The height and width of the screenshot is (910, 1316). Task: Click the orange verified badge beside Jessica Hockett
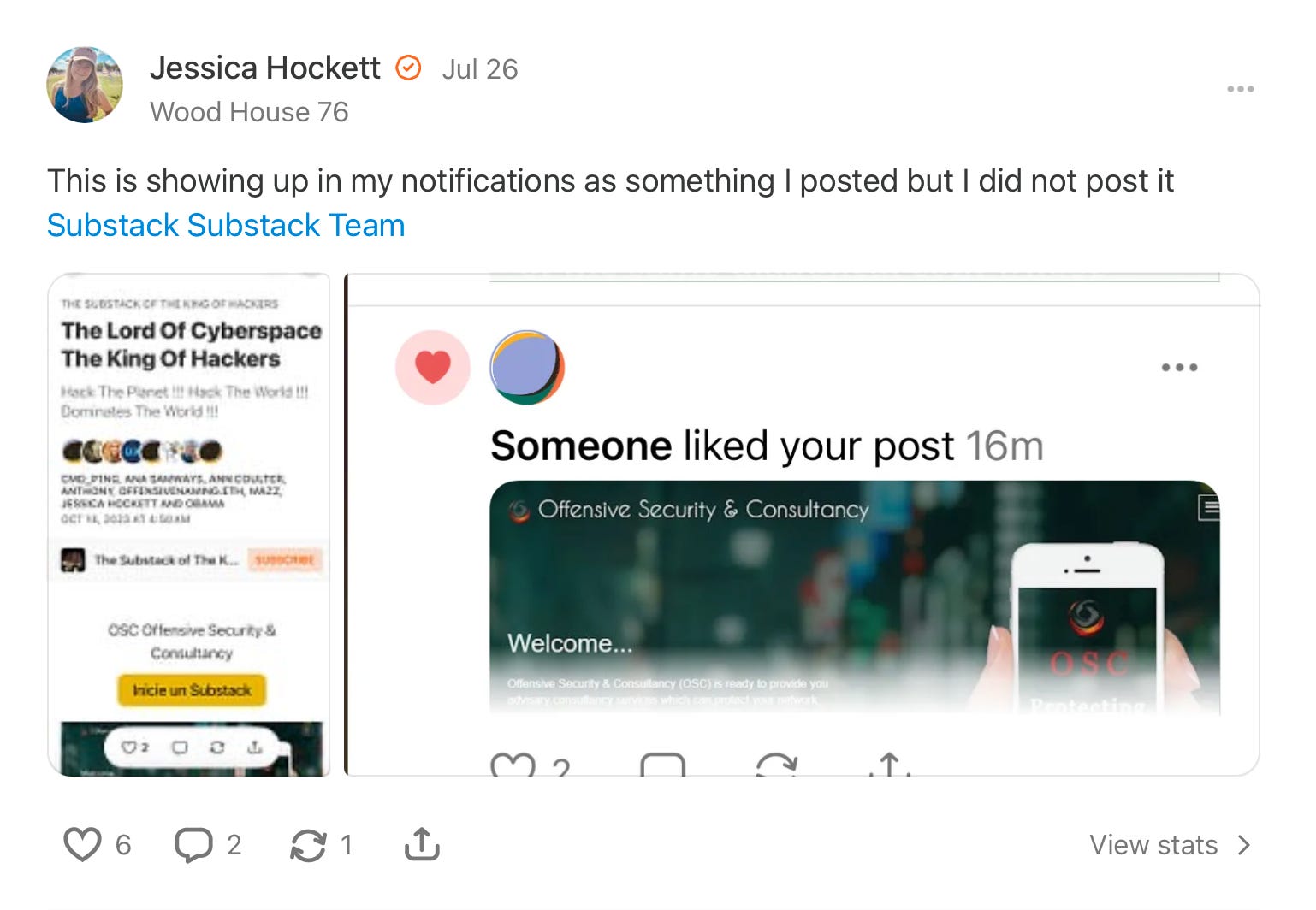click(x=408, y=68)
